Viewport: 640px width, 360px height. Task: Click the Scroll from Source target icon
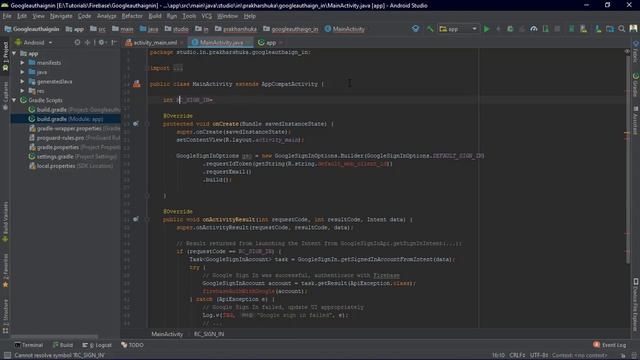coord(77,42)
